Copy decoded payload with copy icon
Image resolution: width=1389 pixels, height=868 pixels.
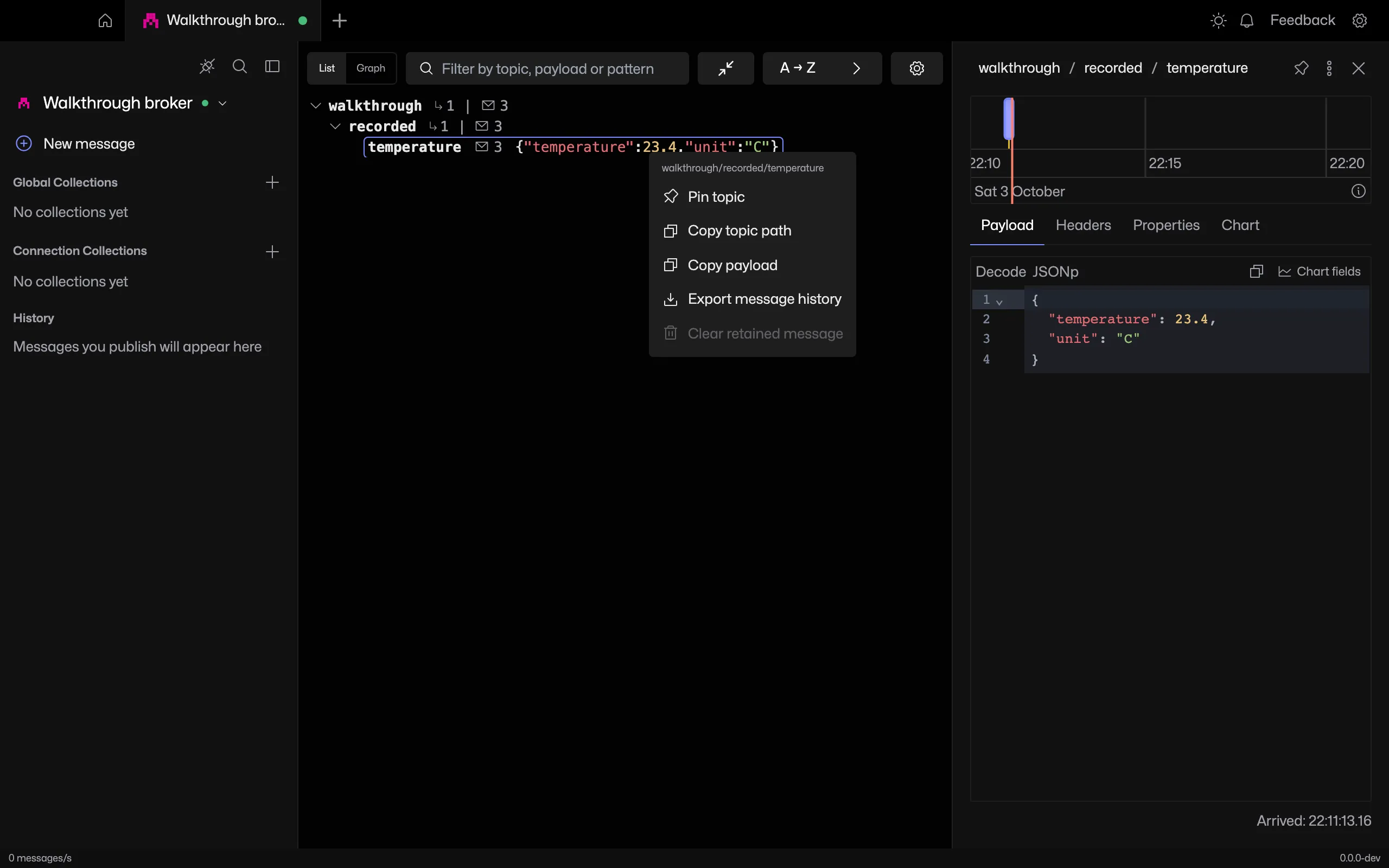[x=1257, y=272]
